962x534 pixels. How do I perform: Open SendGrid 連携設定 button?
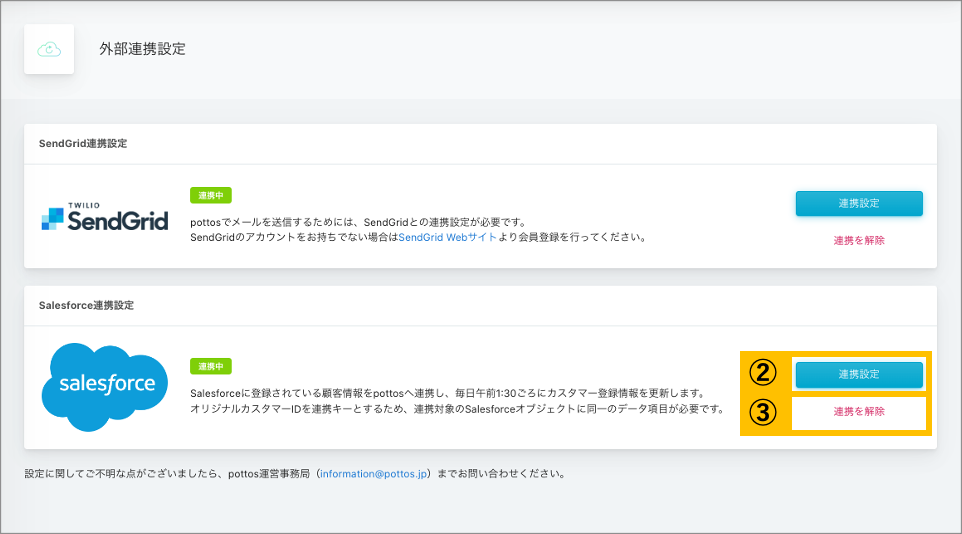[x=859, y=203]
